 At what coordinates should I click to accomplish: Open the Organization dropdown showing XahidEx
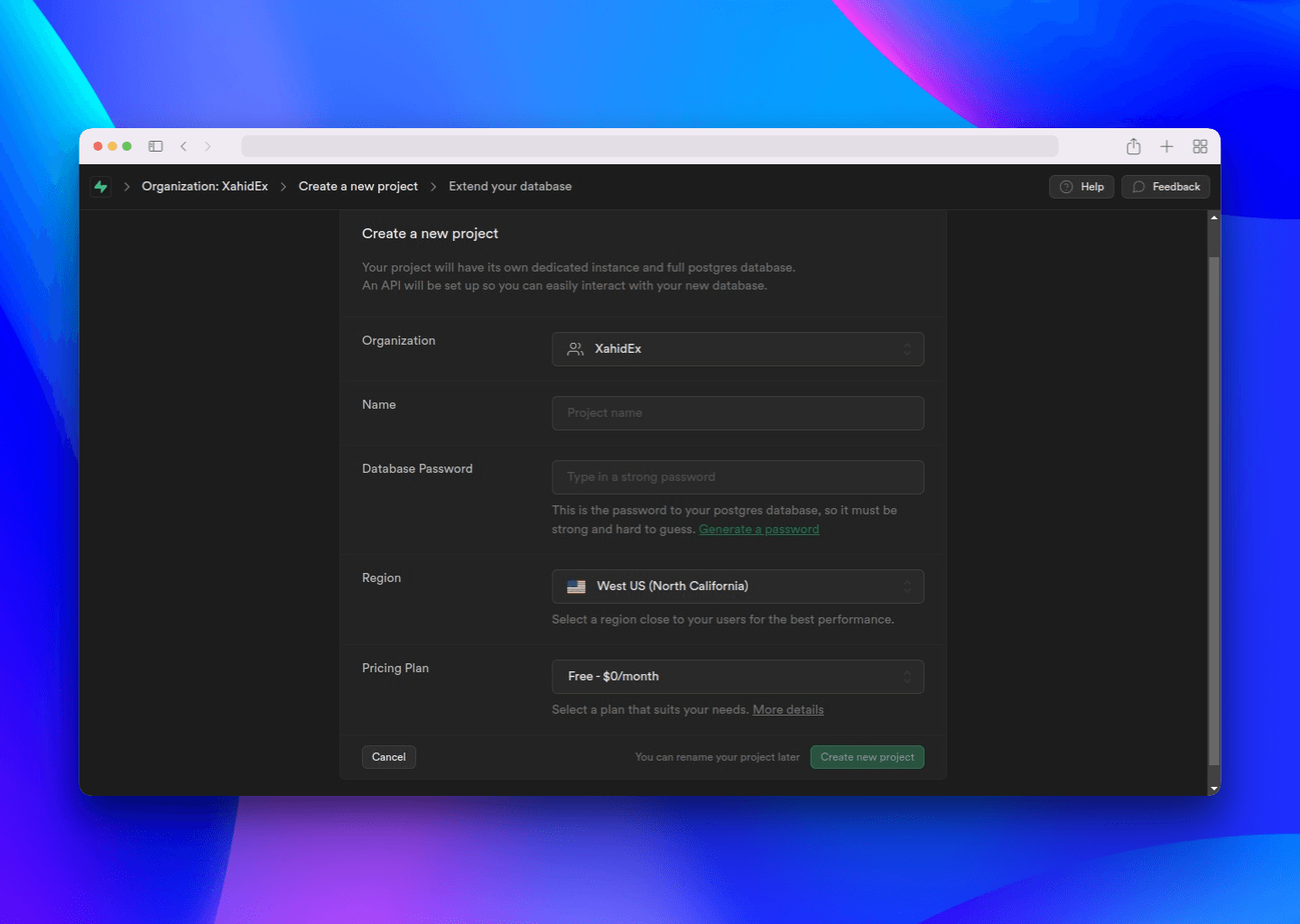[738, 348]
